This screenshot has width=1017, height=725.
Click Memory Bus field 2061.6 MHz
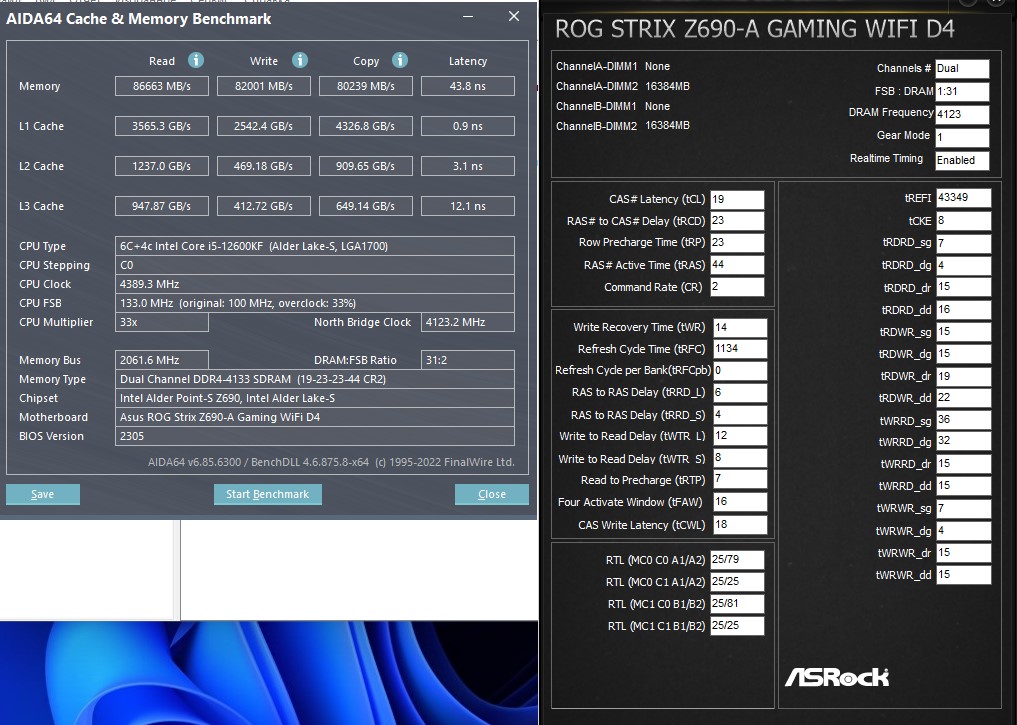[162, 360]
